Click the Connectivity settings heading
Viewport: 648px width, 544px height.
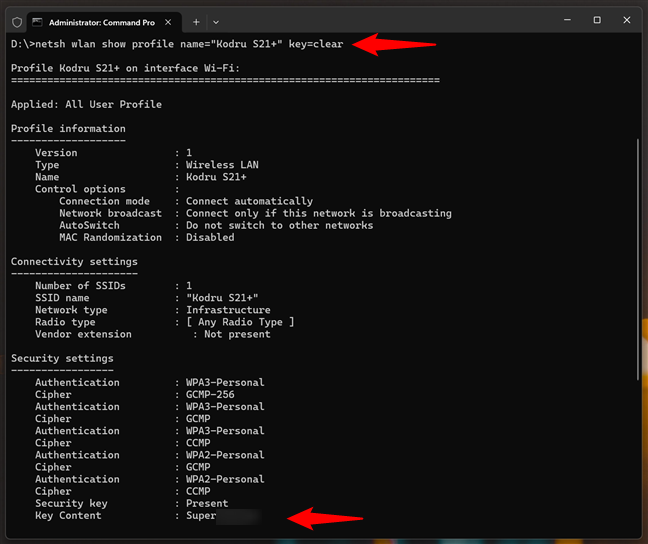[74, 262]
